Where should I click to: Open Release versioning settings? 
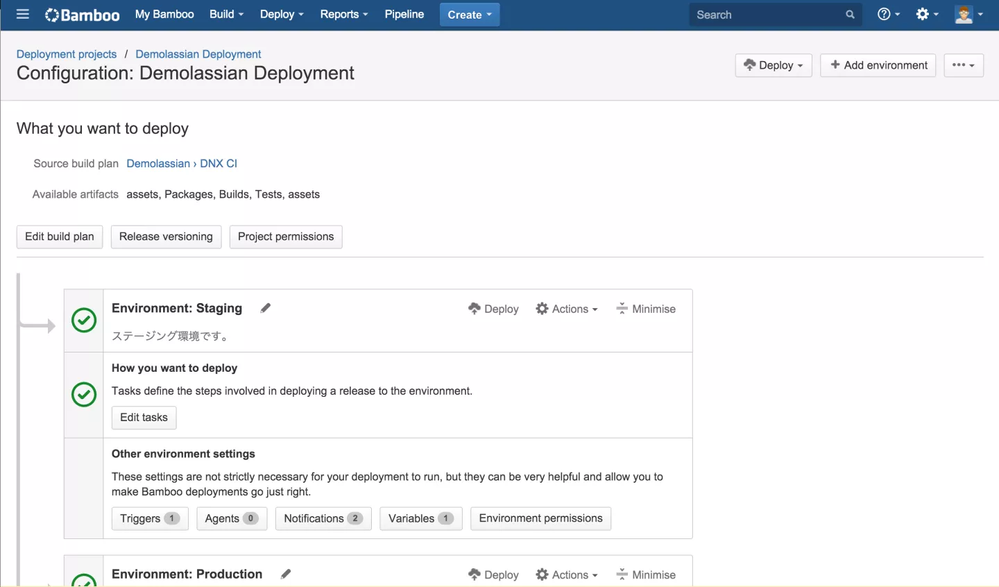pyautogui.click(x=166, y=236)
